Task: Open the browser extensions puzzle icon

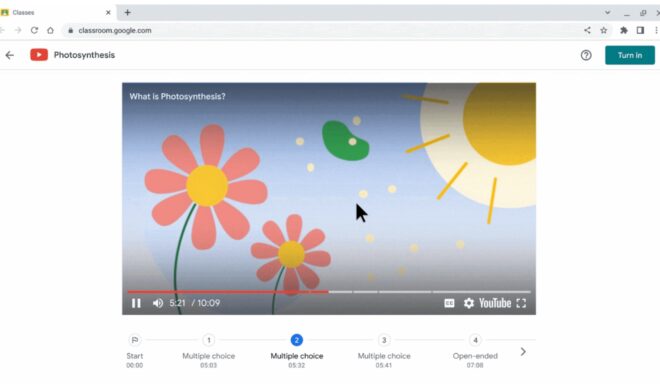Action: [x=624, y=30]
